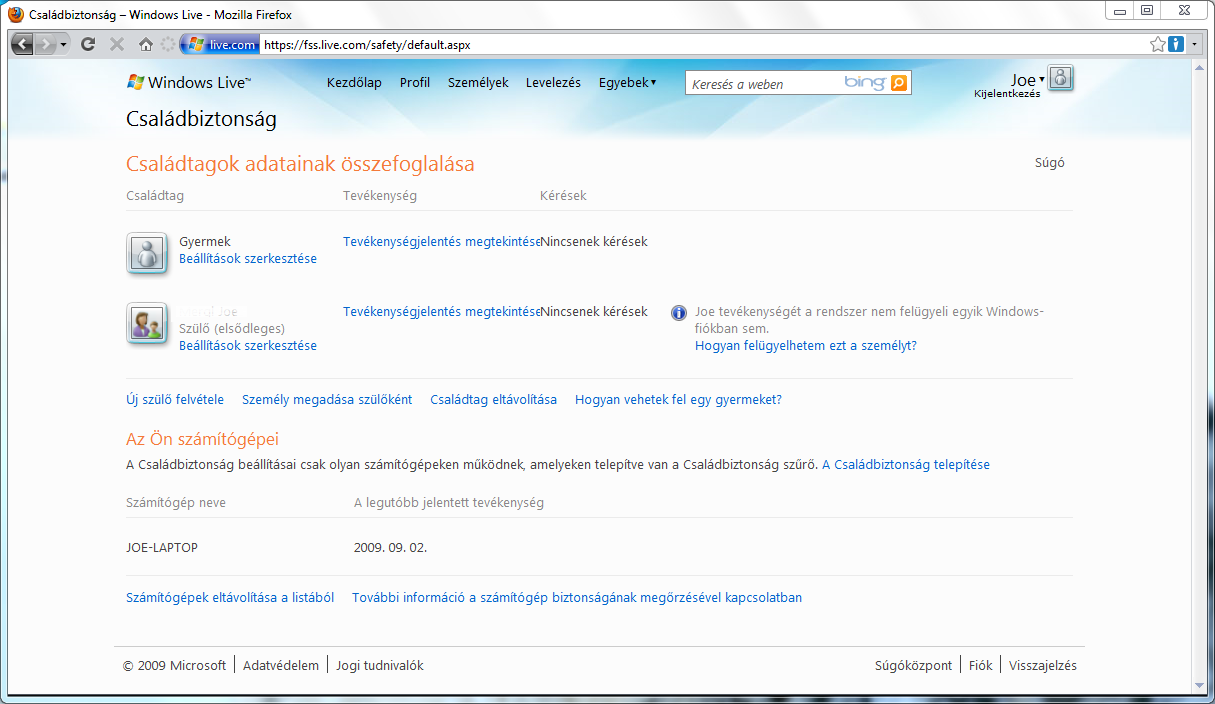The height and width of the screenshot is (704, 1215).
Task: Click the page scrollbar down arrow
Action: coord(1200,685)
